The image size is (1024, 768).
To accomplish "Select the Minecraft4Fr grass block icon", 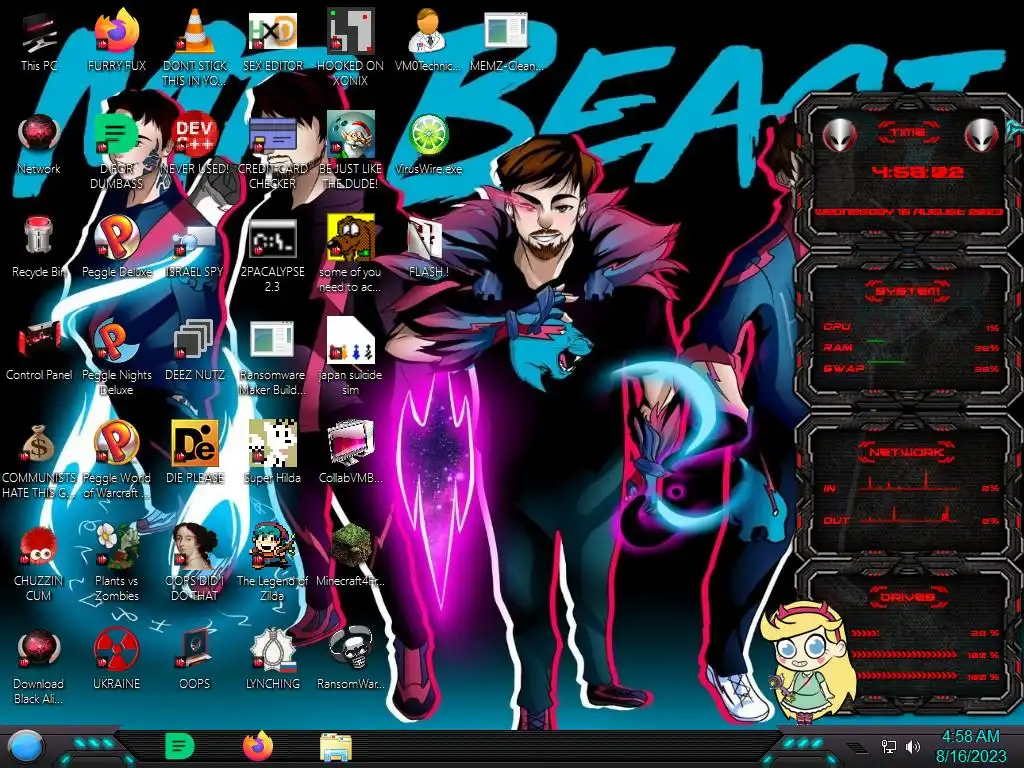I will coord(350,546).
